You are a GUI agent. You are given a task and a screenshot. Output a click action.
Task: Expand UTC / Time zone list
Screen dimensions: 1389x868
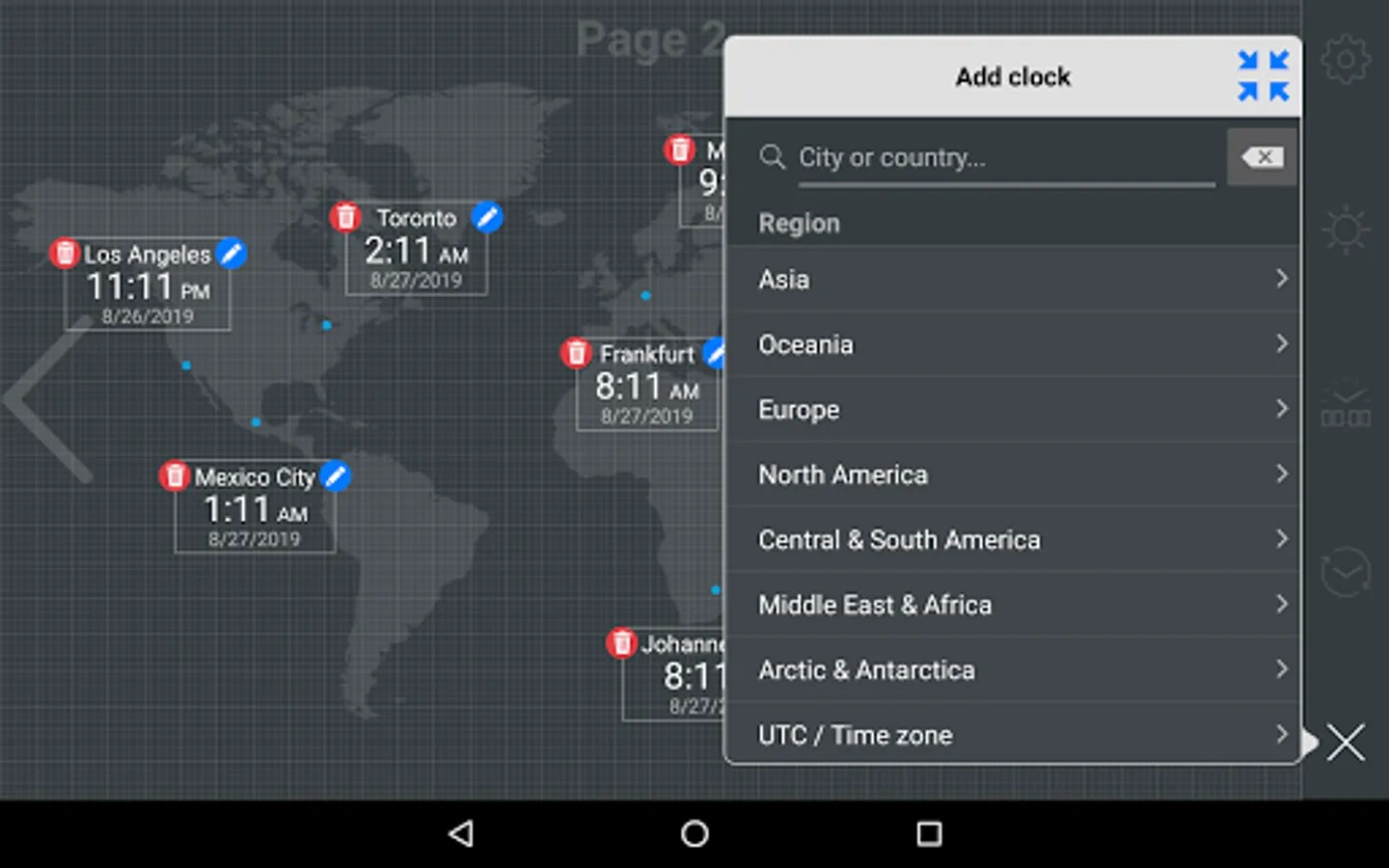coord(1013,734)
